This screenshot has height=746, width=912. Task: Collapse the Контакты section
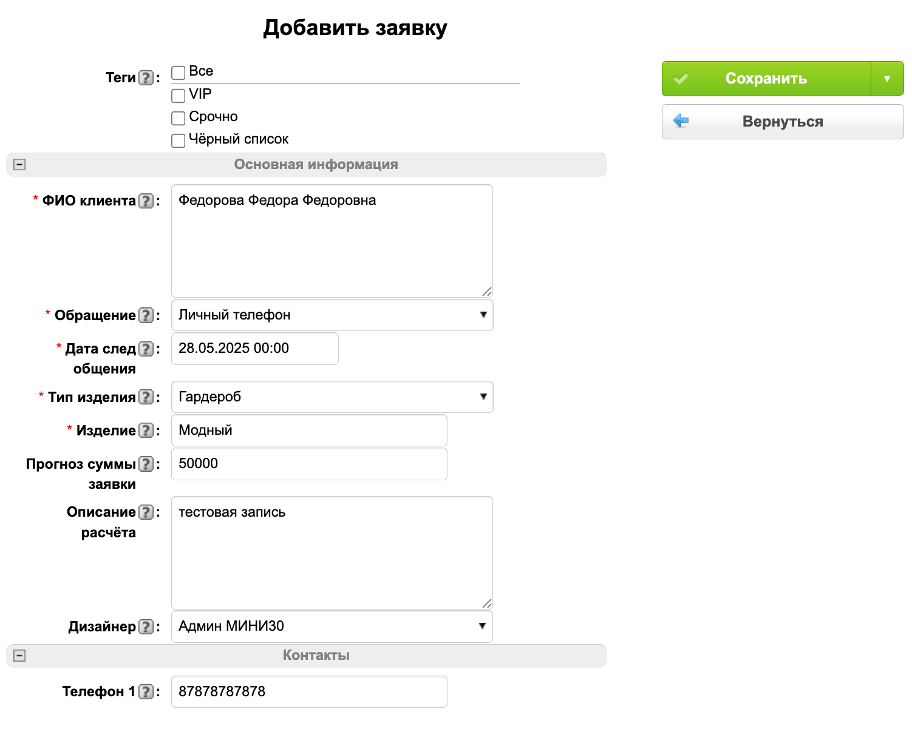pyautogui.click(x=19, y=656)
